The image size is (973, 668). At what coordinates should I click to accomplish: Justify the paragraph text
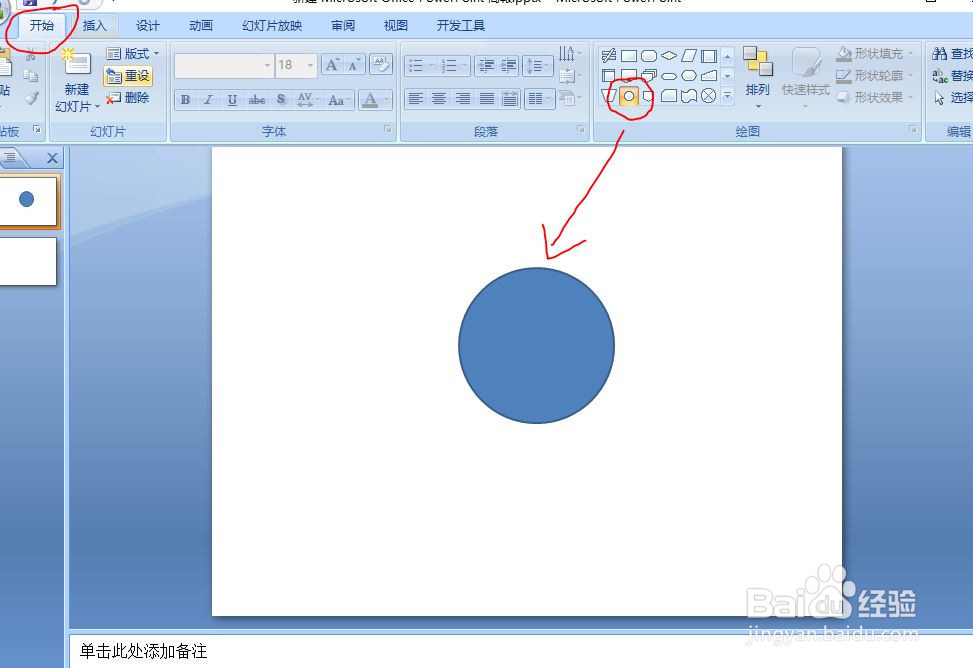coord(486,99)
